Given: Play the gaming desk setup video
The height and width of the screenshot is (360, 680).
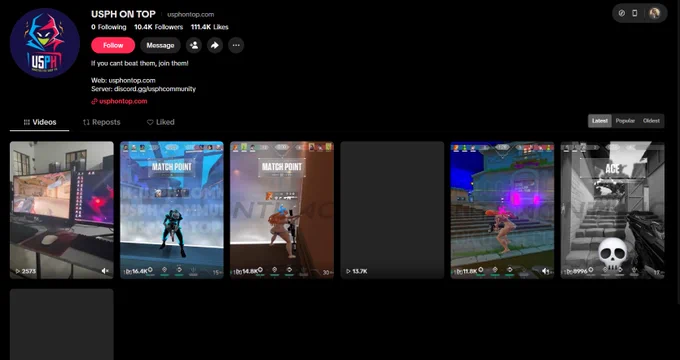Looking at the screenshot, I should pos(62,210).
